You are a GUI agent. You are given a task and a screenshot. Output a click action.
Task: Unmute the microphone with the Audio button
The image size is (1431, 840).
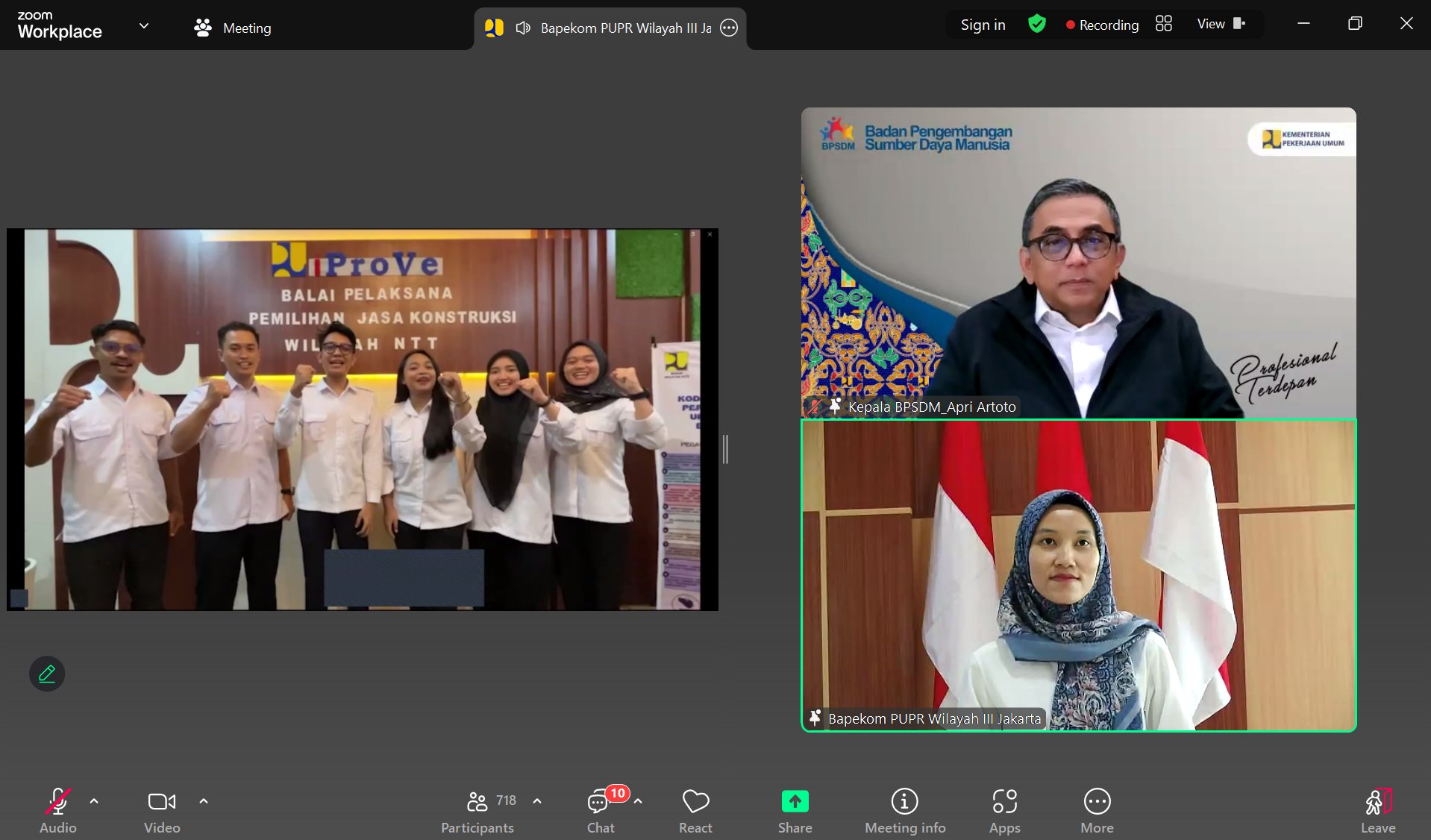click(x=58, y=811)
